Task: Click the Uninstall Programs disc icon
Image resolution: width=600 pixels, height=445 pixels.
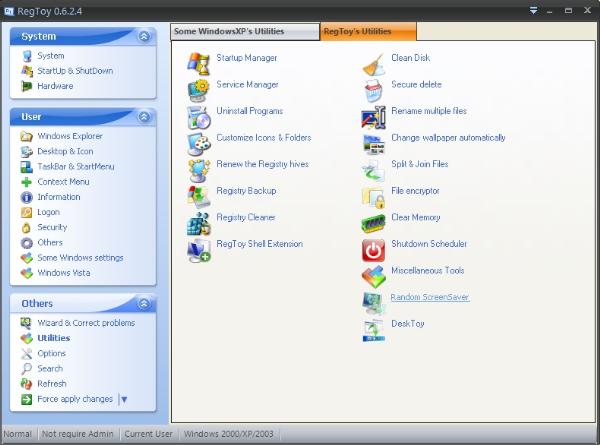Action: coord(198,117)
